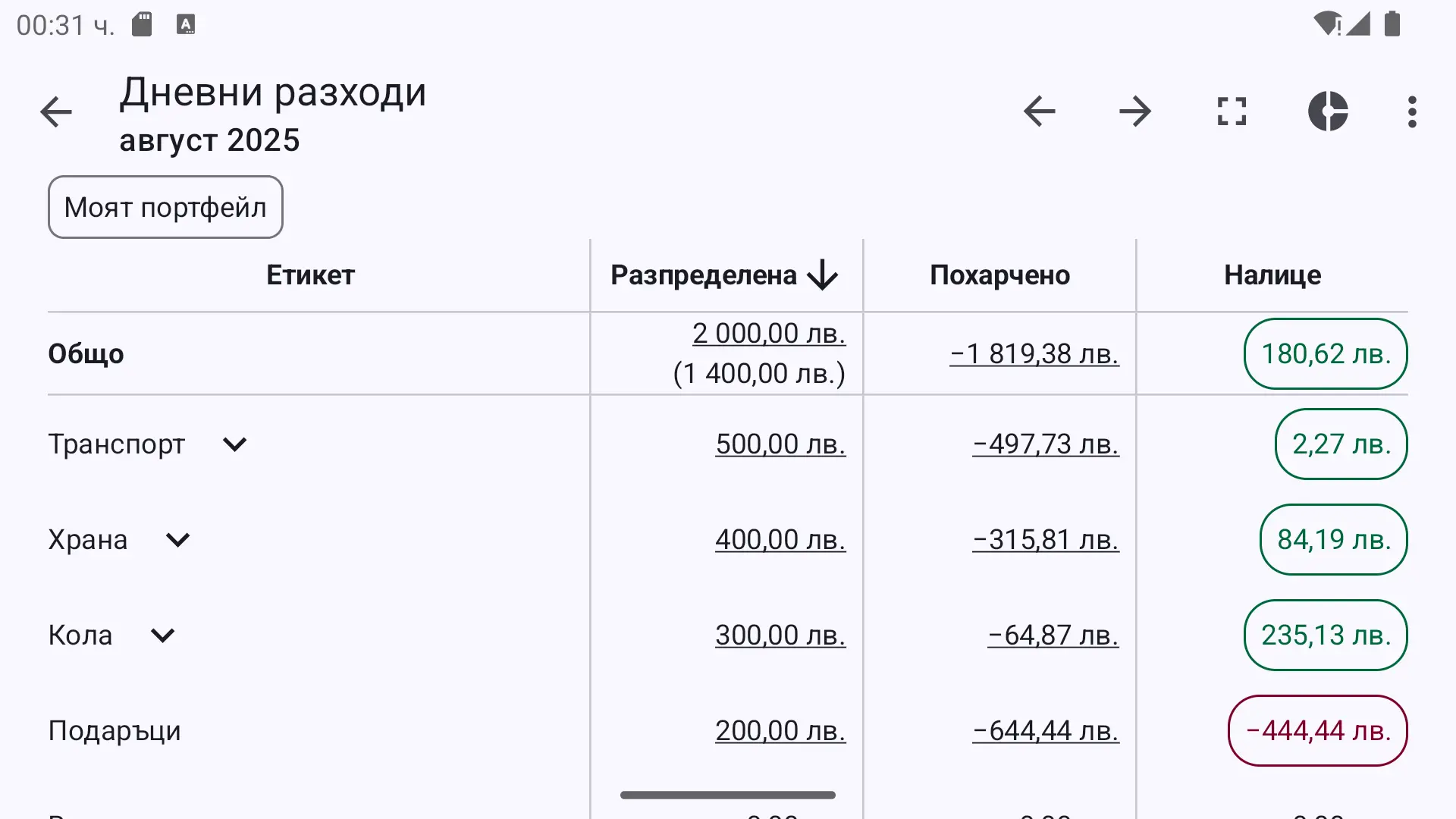Expand the Храна category
The width and height of the screenshot is (1456, 819).
click(x=178, y=540)
